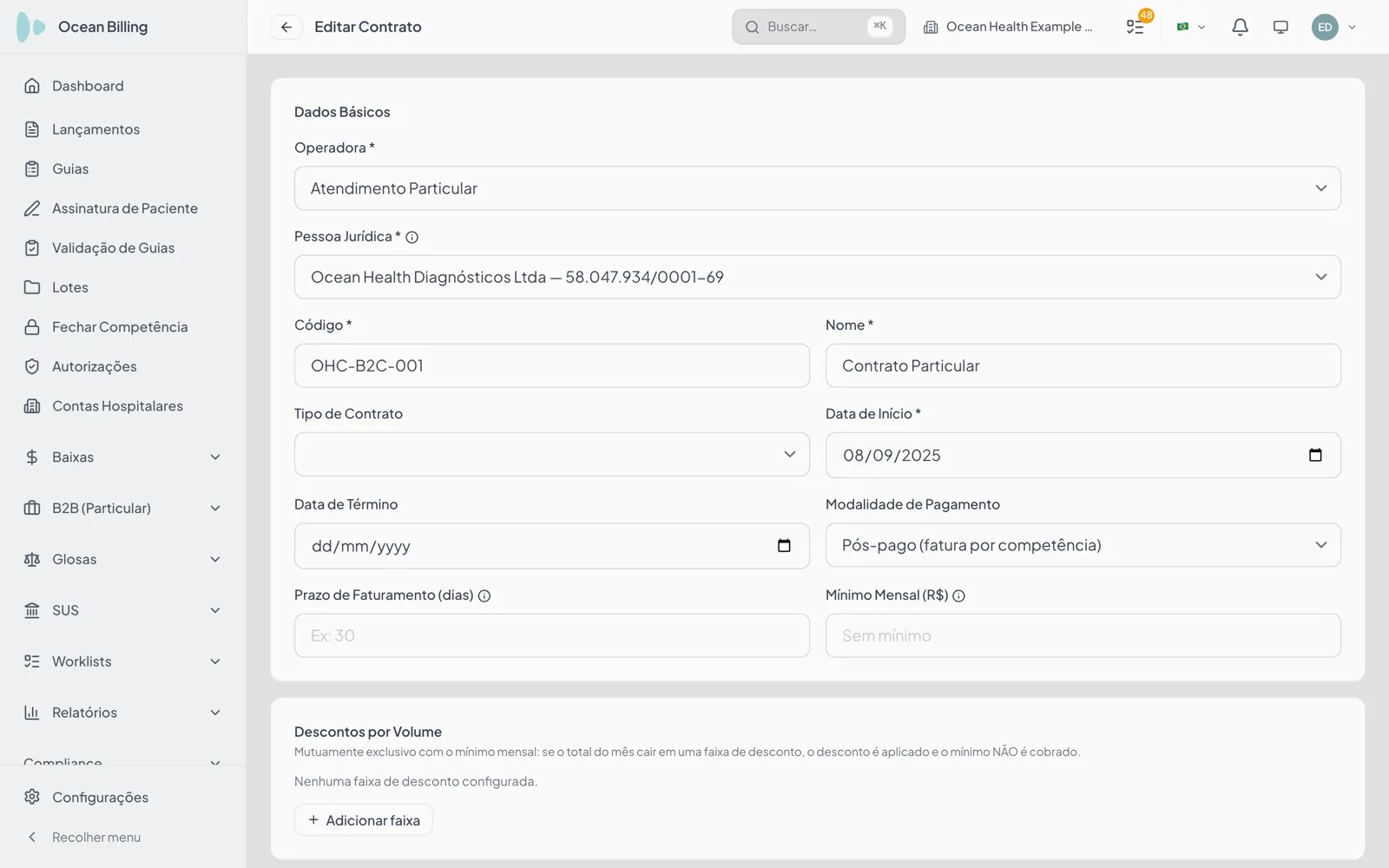The width and height of the screenshot is (1389, 868).
Task: Open Ocean Health Example organization selector
Action: (x=1008, y=27)
